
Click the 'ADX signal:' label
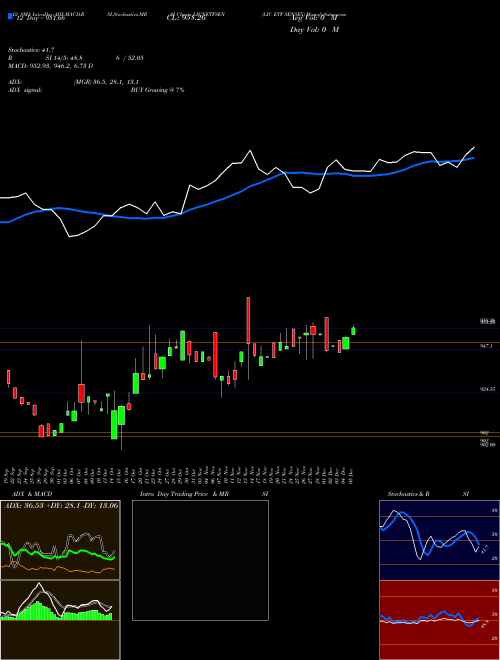click(25, 90)
